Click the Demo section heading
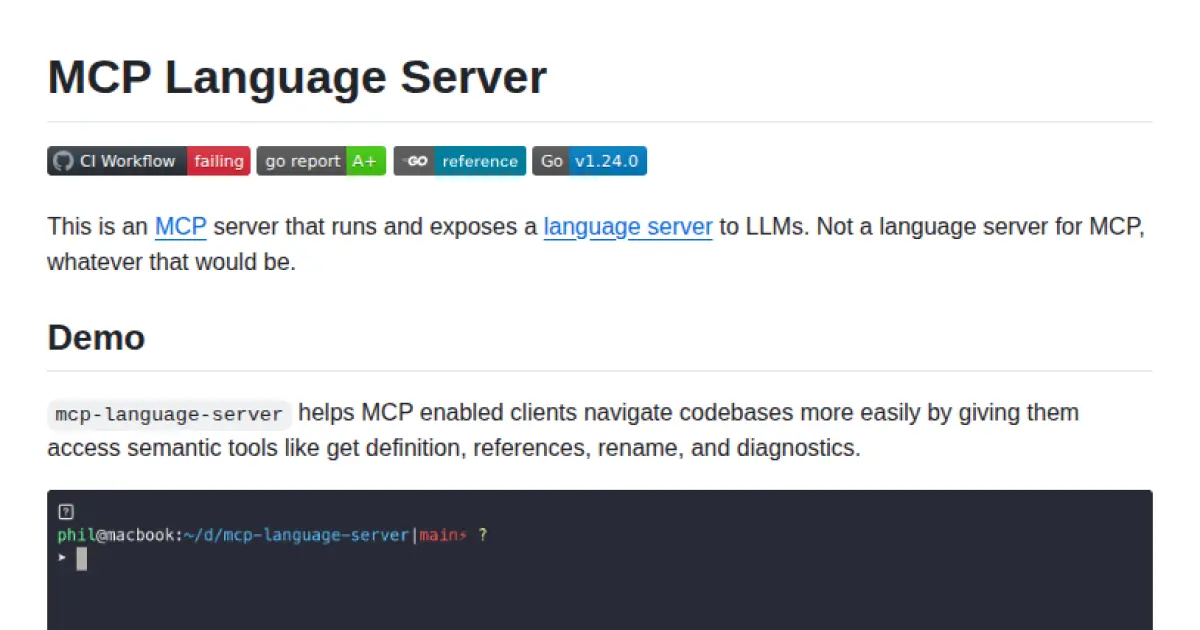 click(96, 338)
